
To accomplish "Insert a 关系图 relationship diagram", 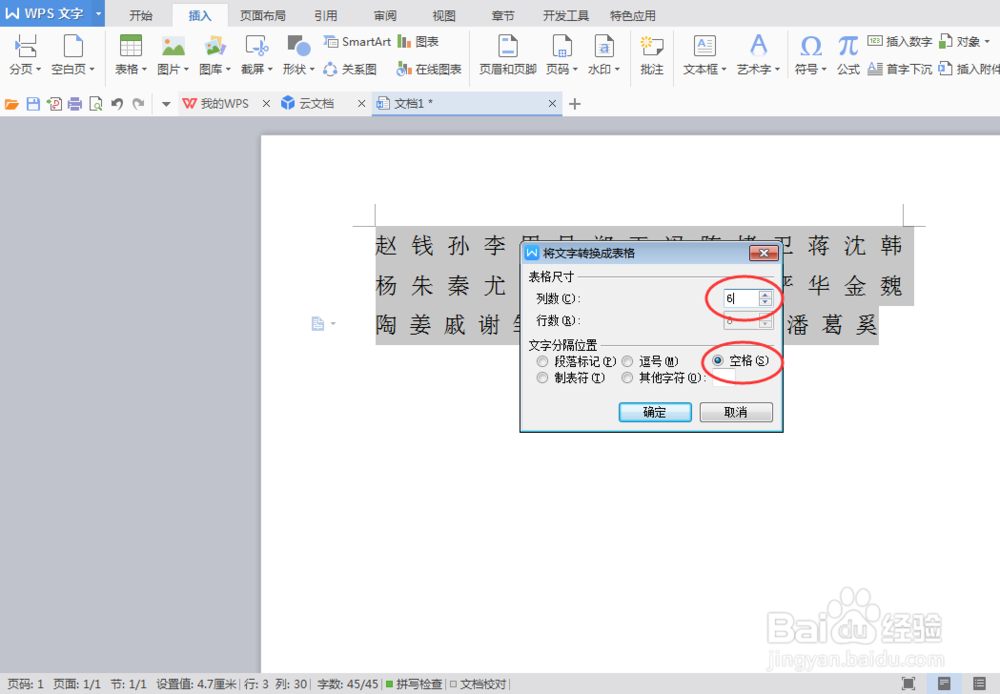I will point(350,69).
